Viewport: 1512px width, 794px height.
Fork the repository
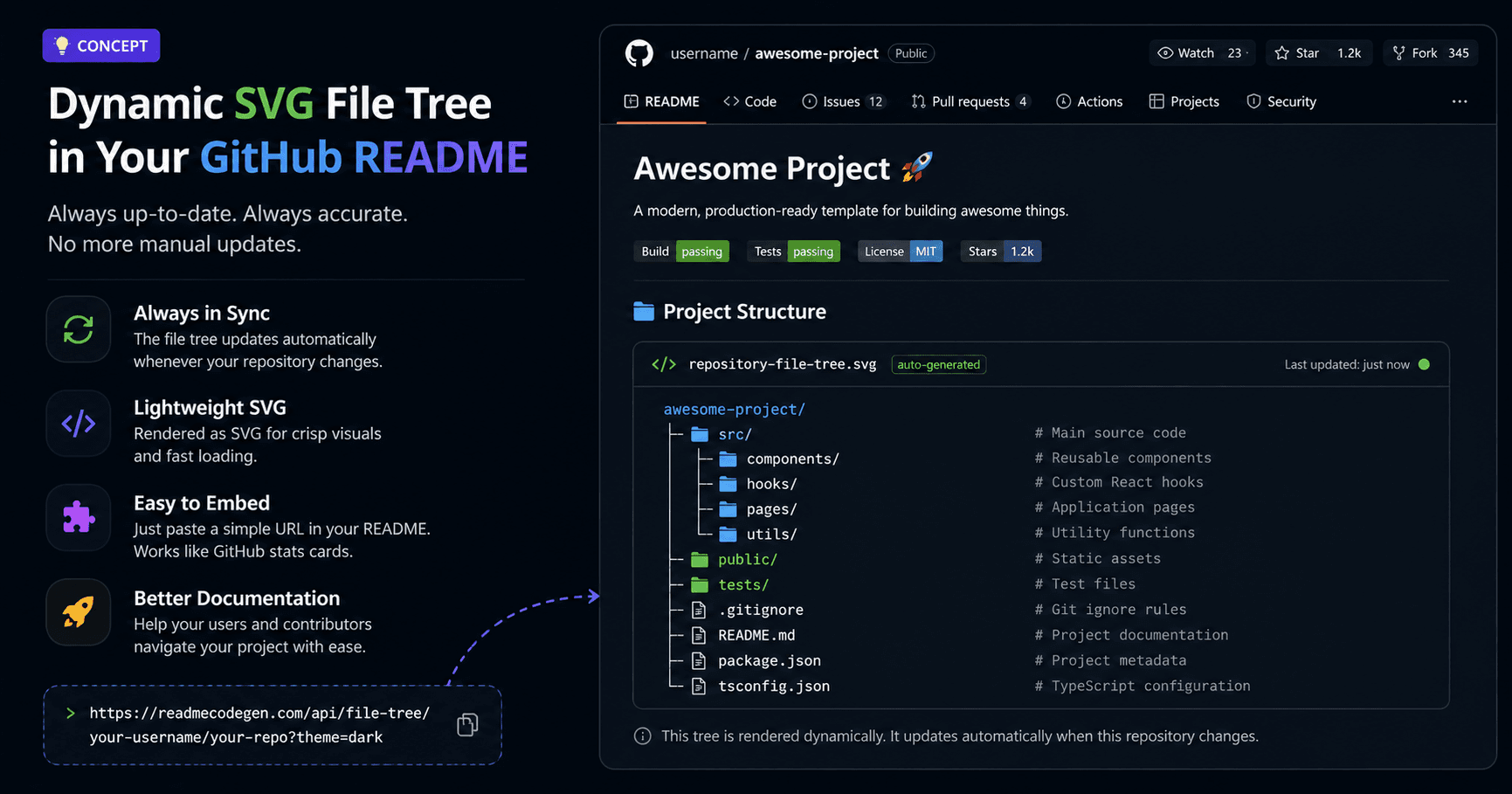click(x=1431, y=52)
